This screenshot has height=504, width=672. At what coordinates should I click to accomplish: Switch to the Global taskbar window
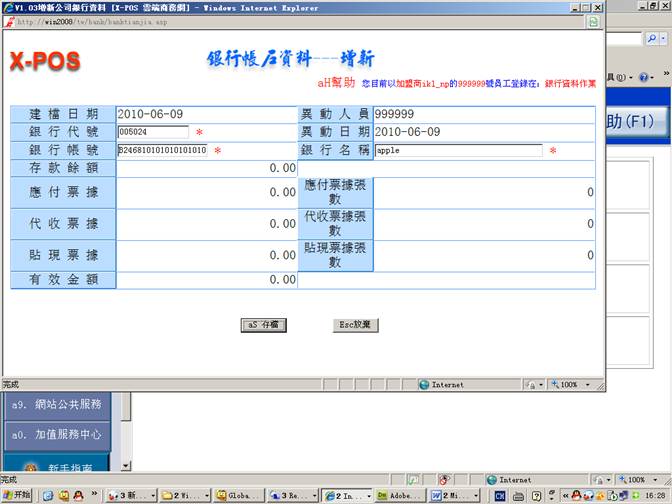point(240,495)
